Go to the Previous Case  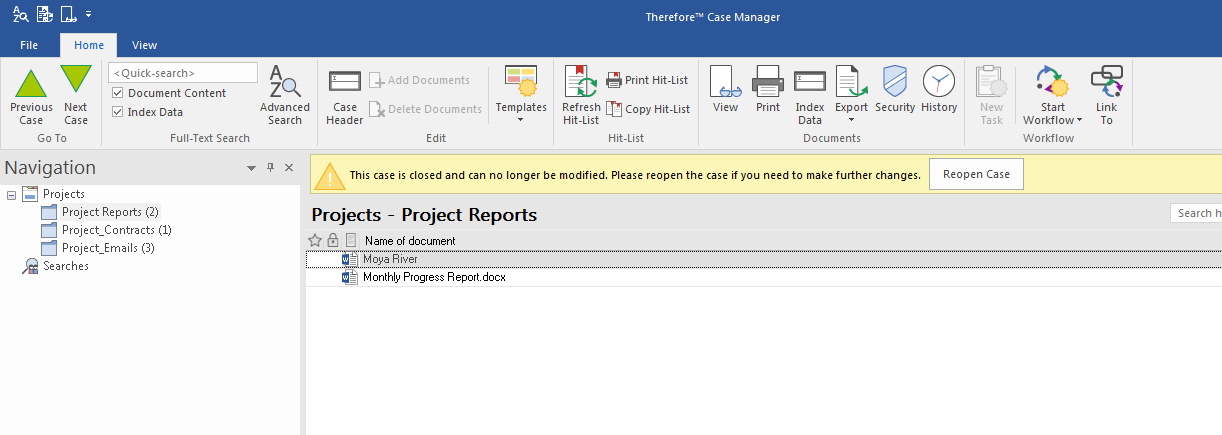31,96
